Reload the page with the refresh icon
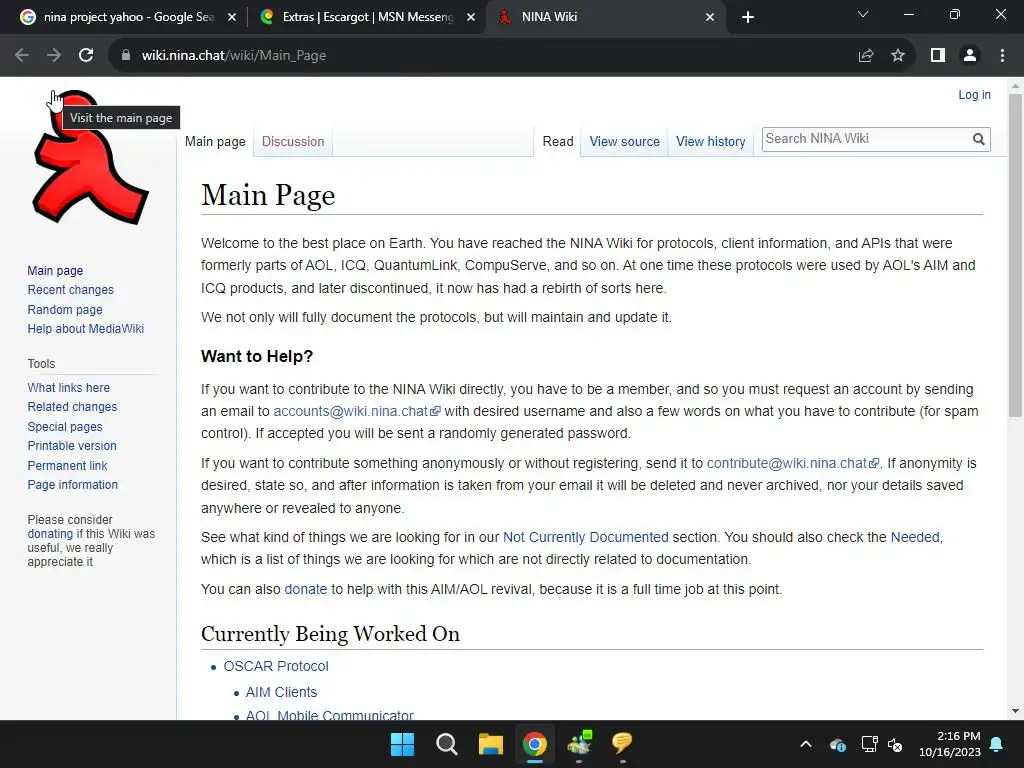Viewport: 1024px width, 768px height. point(86,56)
